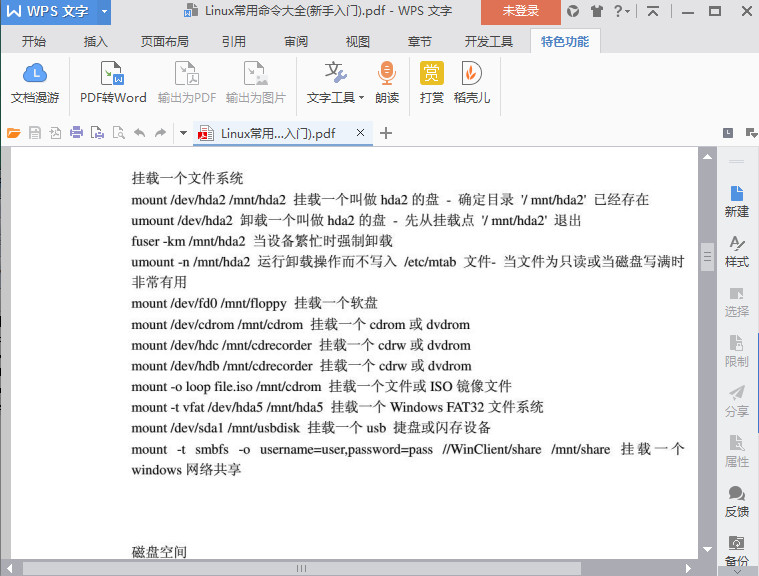Open the 文字工具 text tools icon

coord(335,73)
